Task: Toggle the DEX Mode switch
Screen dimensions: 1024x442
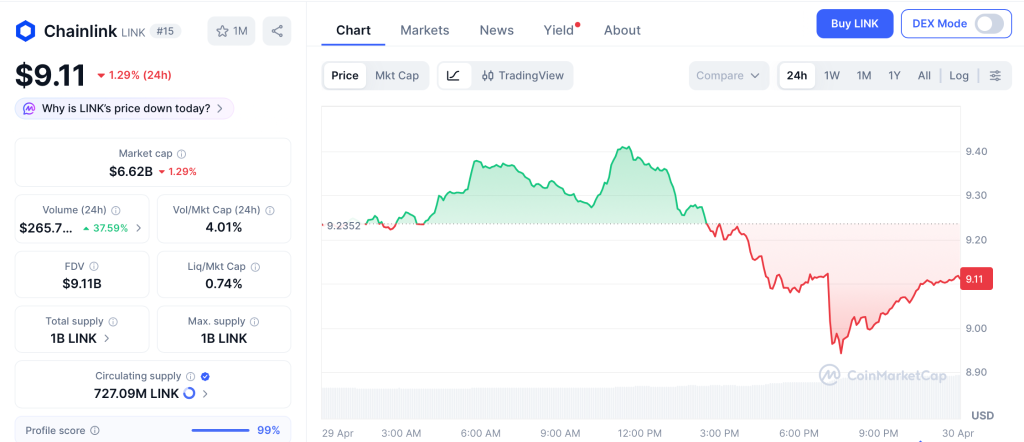Action: pyautogui.click(x=988, y=24)
